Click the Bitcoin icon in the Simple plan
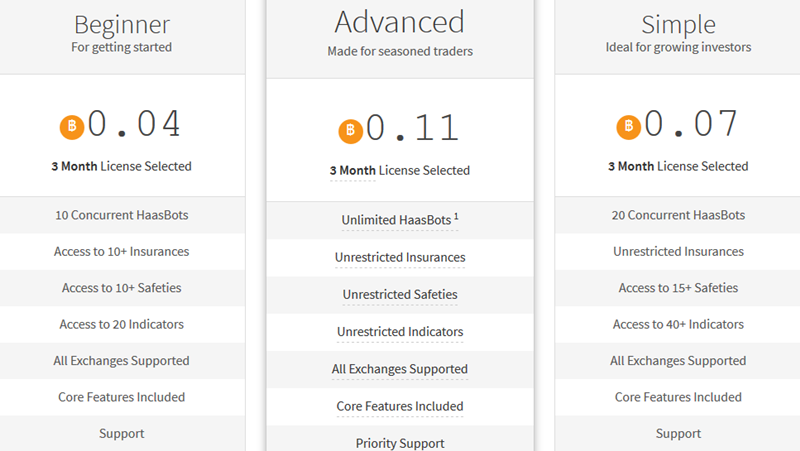This screenshot has height=451, width=800. tap(628, 127)
